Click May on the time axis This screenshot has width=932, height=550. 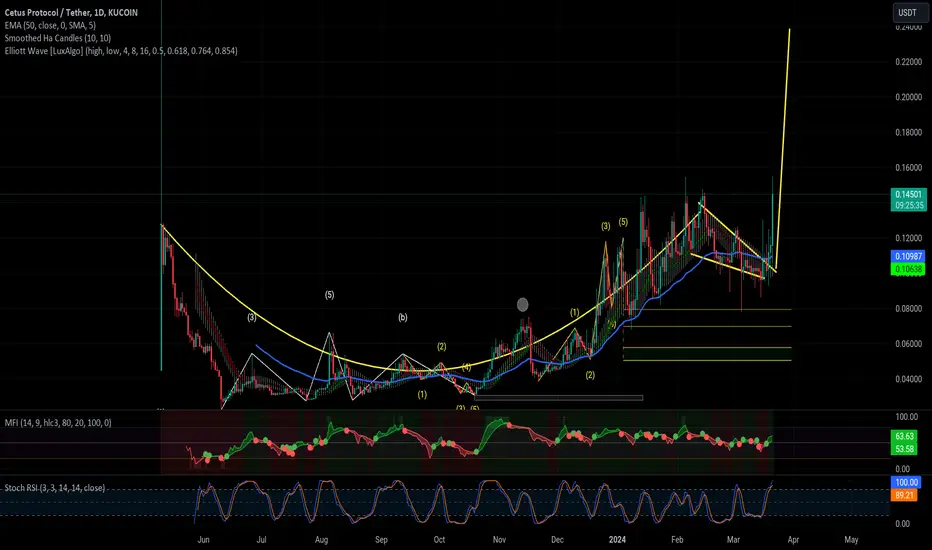(x=851, y=540)
